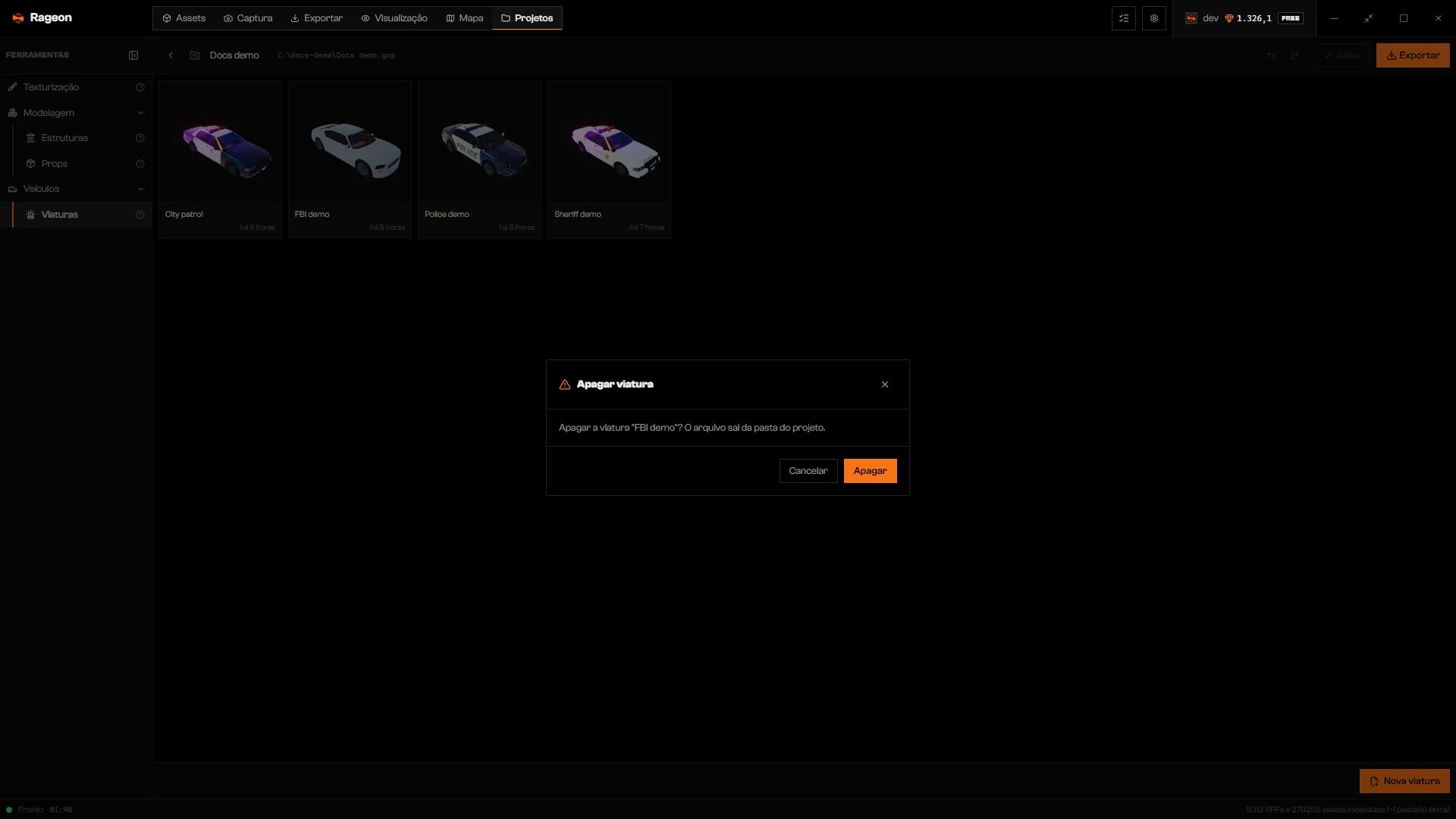The image size is (1456, 819).
Task: Collapse the Ferramentas sidebar panel
Action: point(133,55)
